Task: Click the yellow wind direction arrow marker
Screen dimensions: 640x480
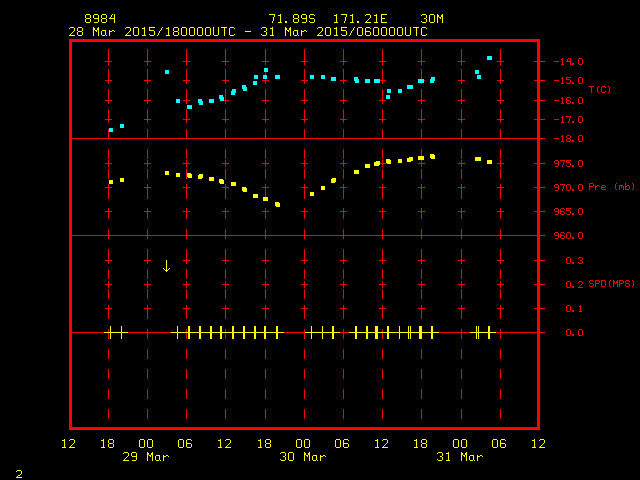Action: tap(166, 266)
